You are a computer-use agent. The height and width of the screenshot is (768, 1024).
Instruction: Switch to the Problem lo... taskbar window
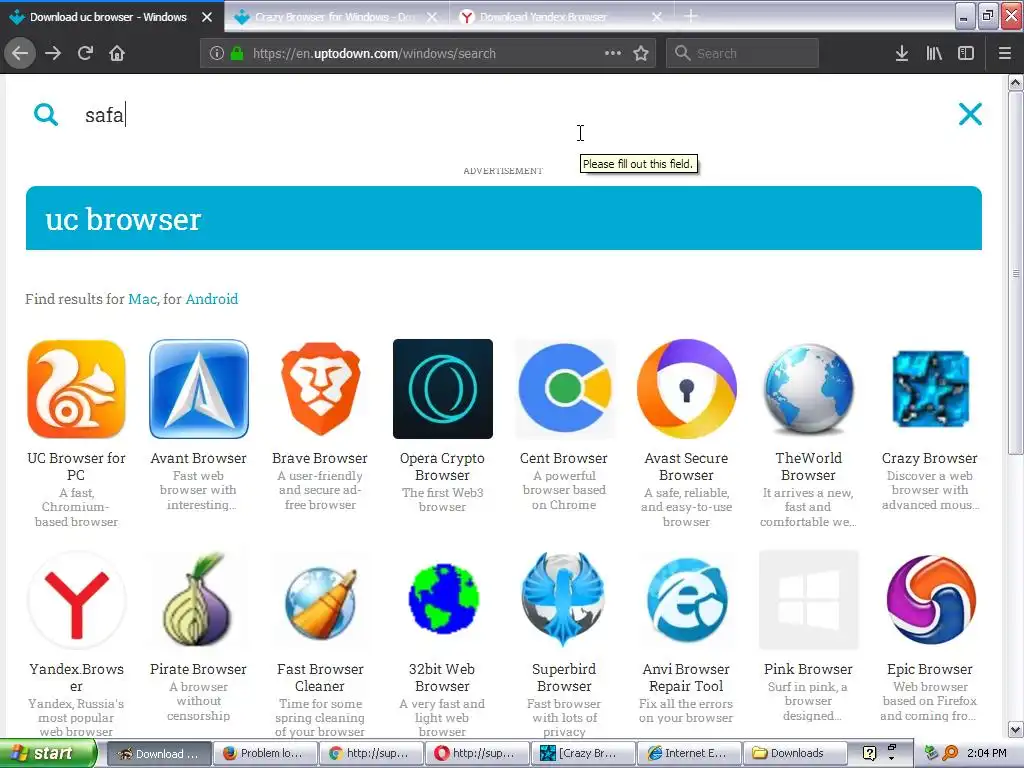click(266, 754)
